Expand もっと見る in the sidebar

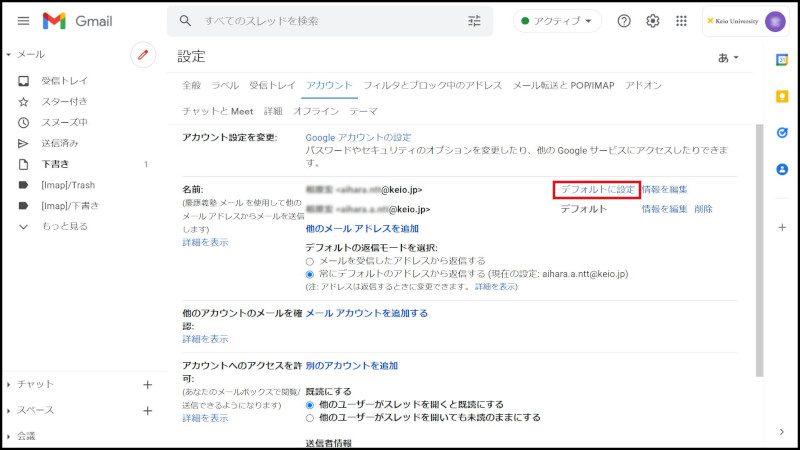pos(64,226)
